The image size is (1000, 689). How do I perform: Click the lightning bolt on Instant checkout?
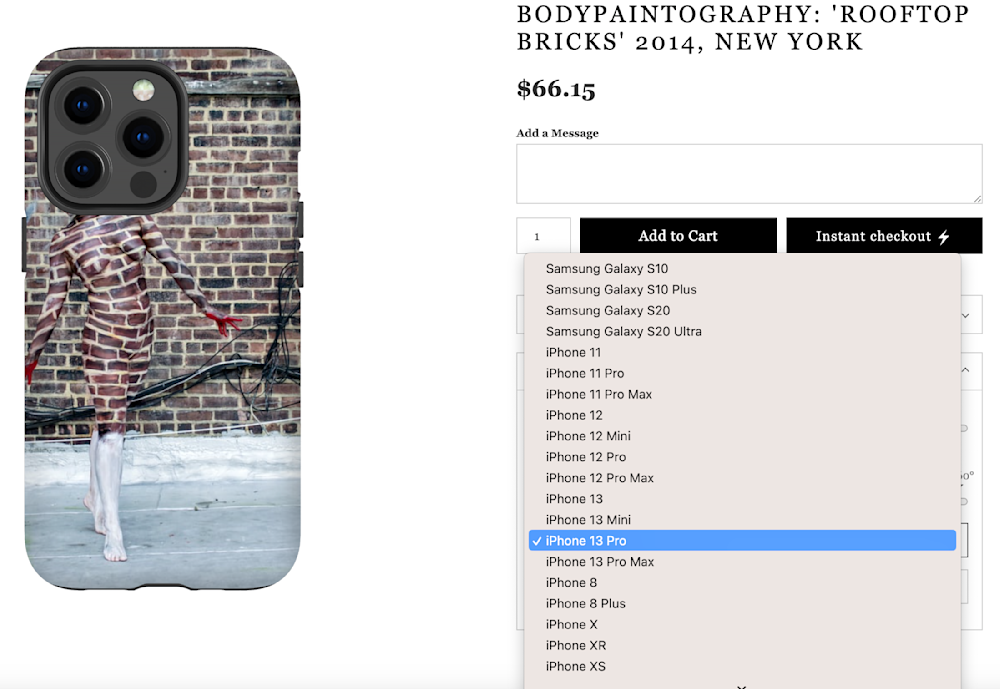[x=943, y=237]
